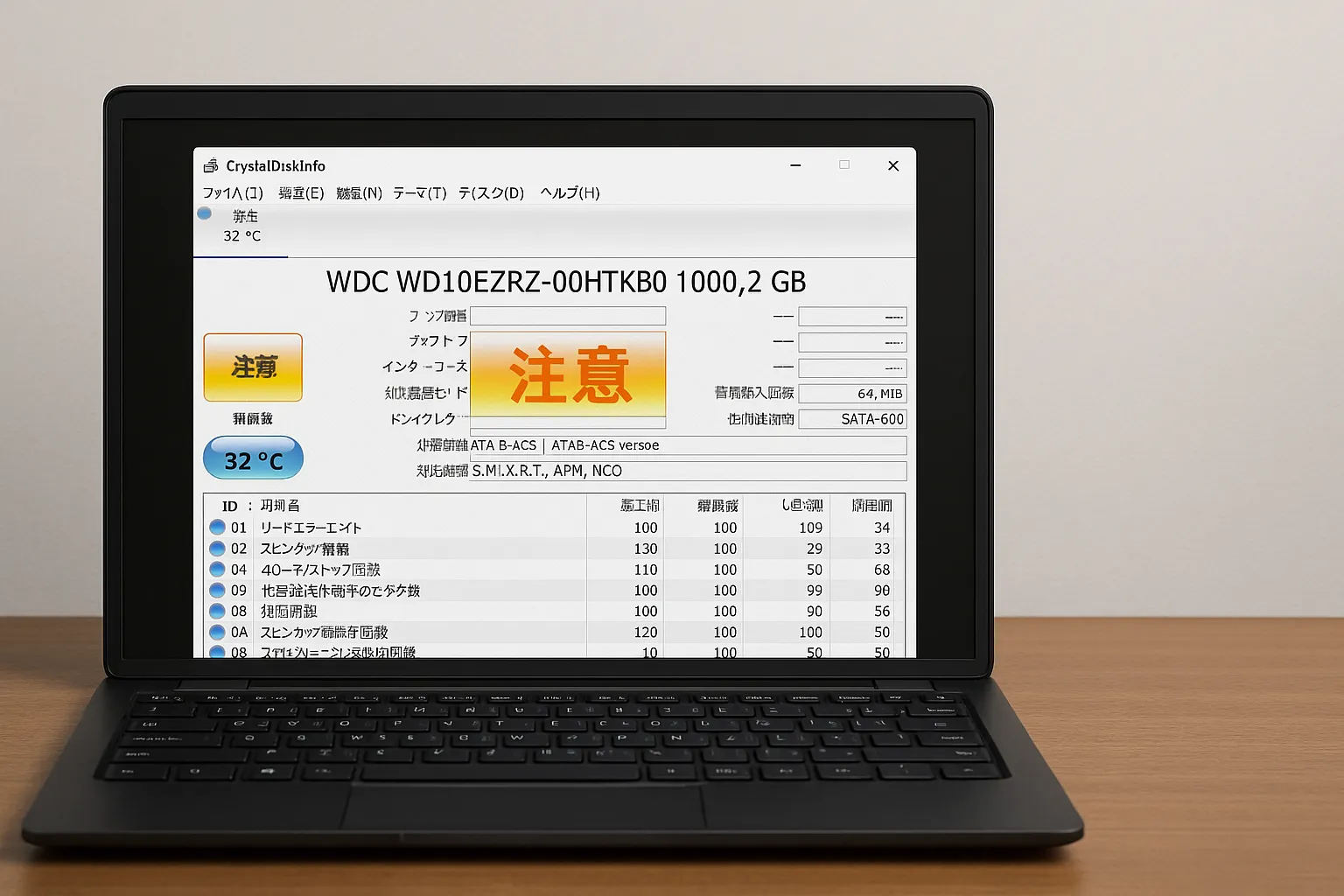The width and height of the screenshot is (1344, 896).
Task: Click the blue 32 °C temperature button
Action: pyautogui.click(x=253, y=458)
